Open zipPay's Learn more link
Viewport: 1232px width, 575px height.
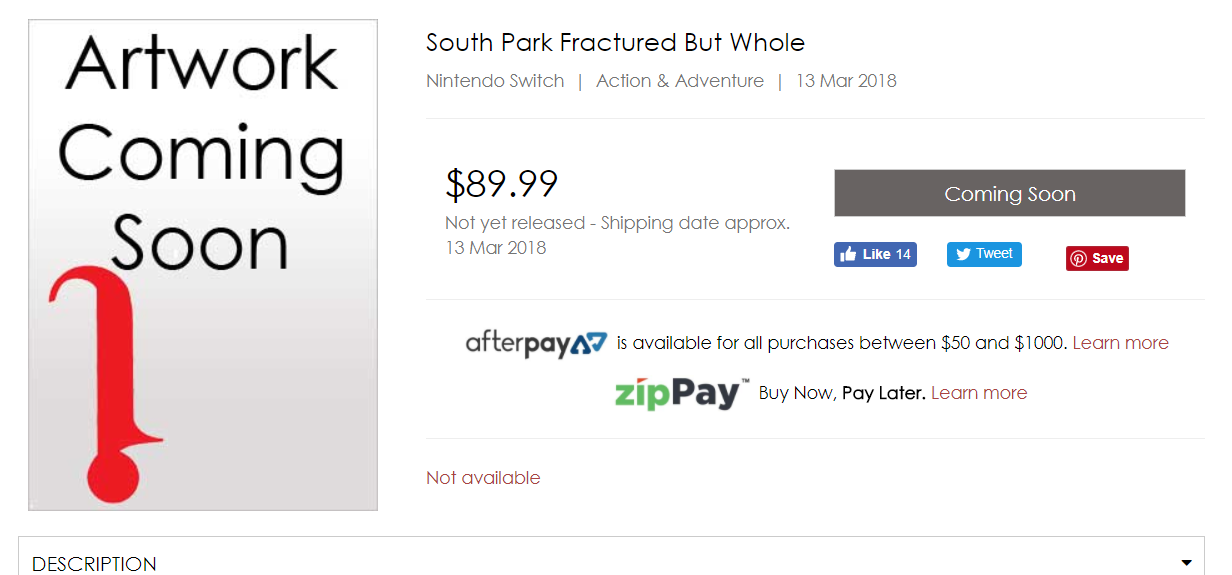(979, 393)
